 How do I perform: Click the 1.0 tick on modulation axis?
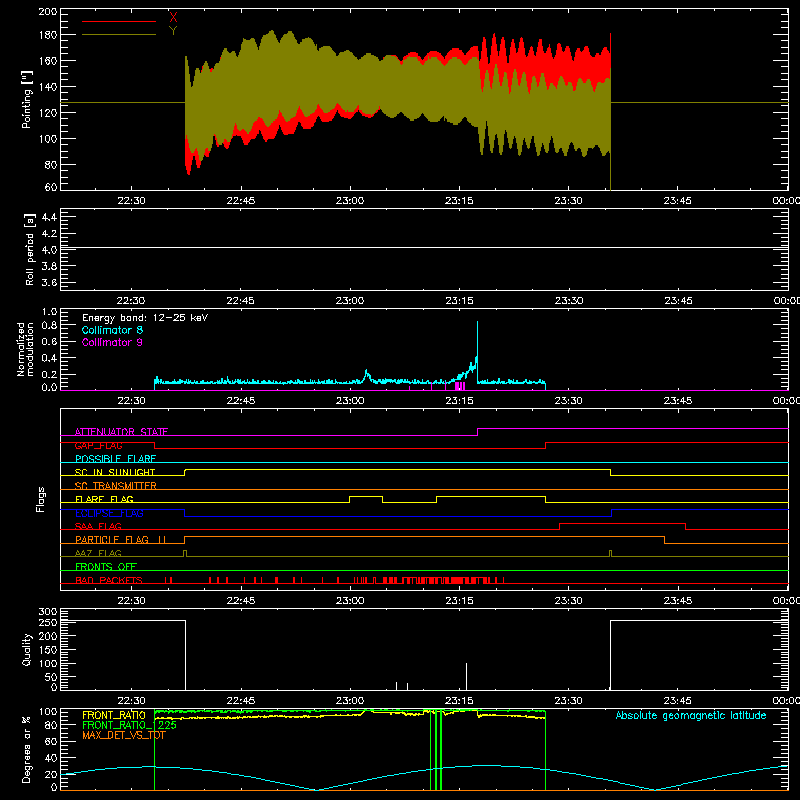point(49,312)
